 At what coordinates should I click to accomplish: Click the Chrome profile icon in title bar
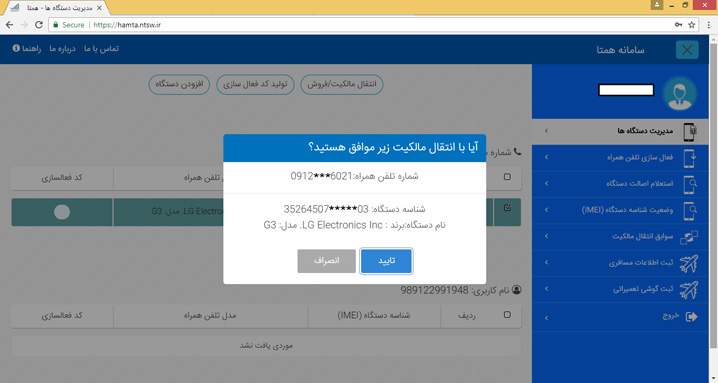click(x=657, y=5)
